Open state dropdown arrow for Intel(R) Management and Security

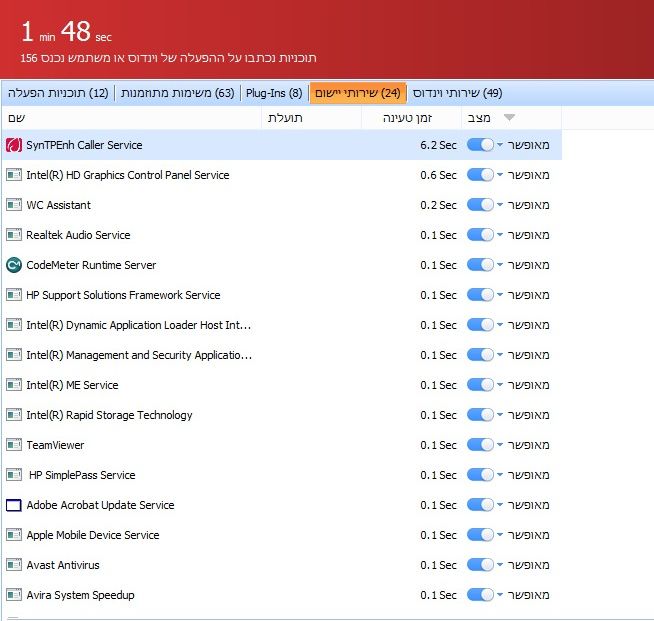[x=500, y=355]
